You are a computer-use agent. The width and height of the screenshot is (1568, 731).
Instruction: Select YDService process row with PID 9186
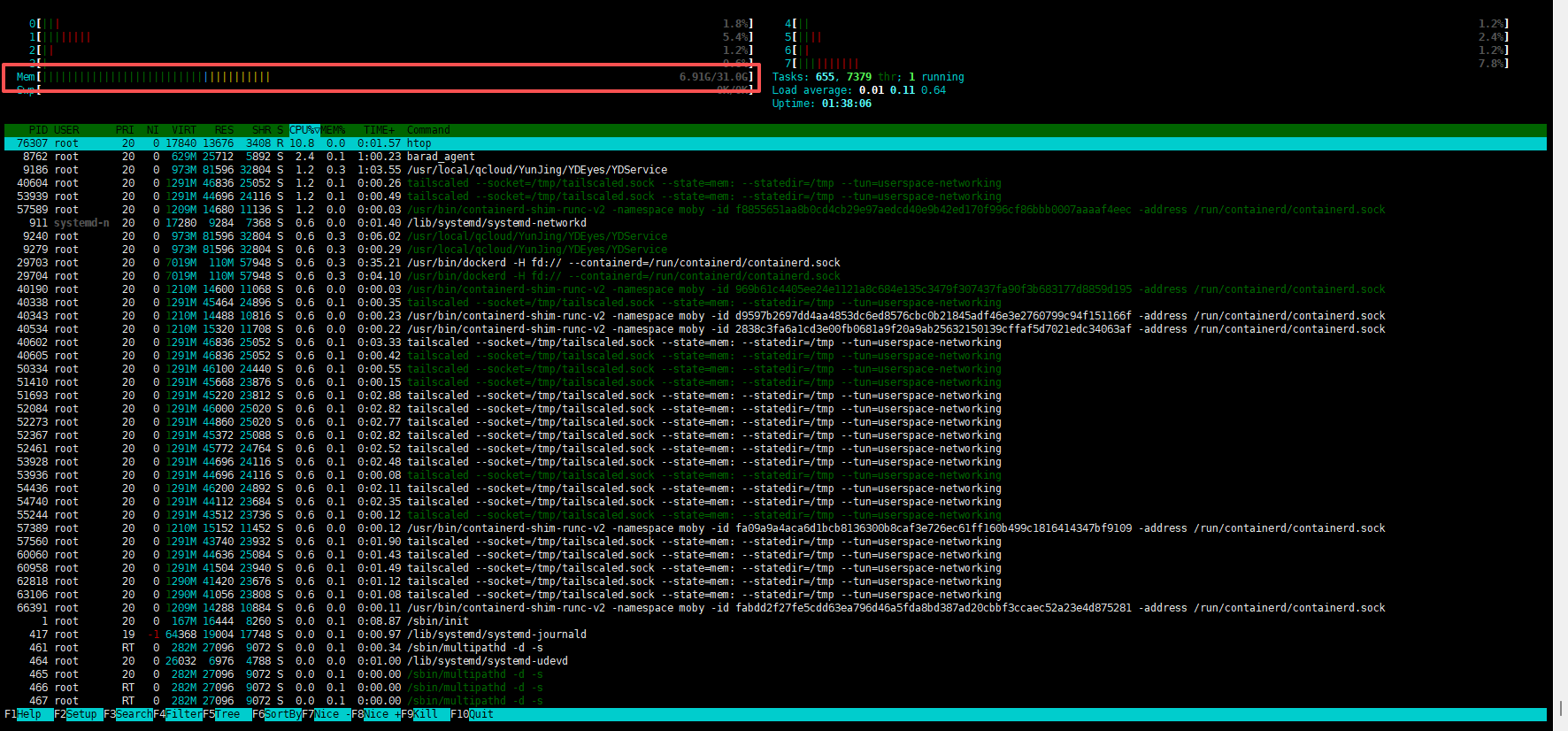click(775, 170)
